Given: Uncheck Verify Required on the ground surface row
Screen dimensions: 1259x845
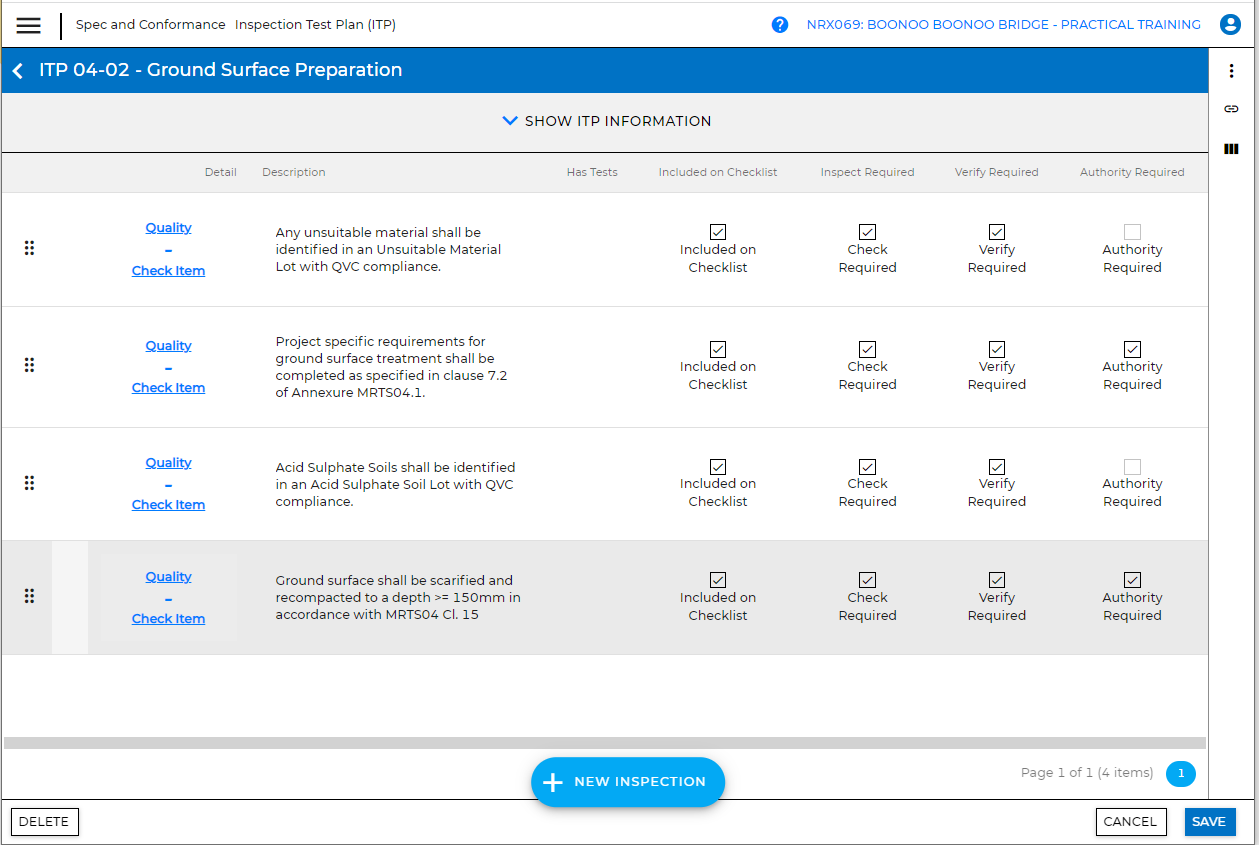Looking at the screenshot, I should tap(996, 580).
